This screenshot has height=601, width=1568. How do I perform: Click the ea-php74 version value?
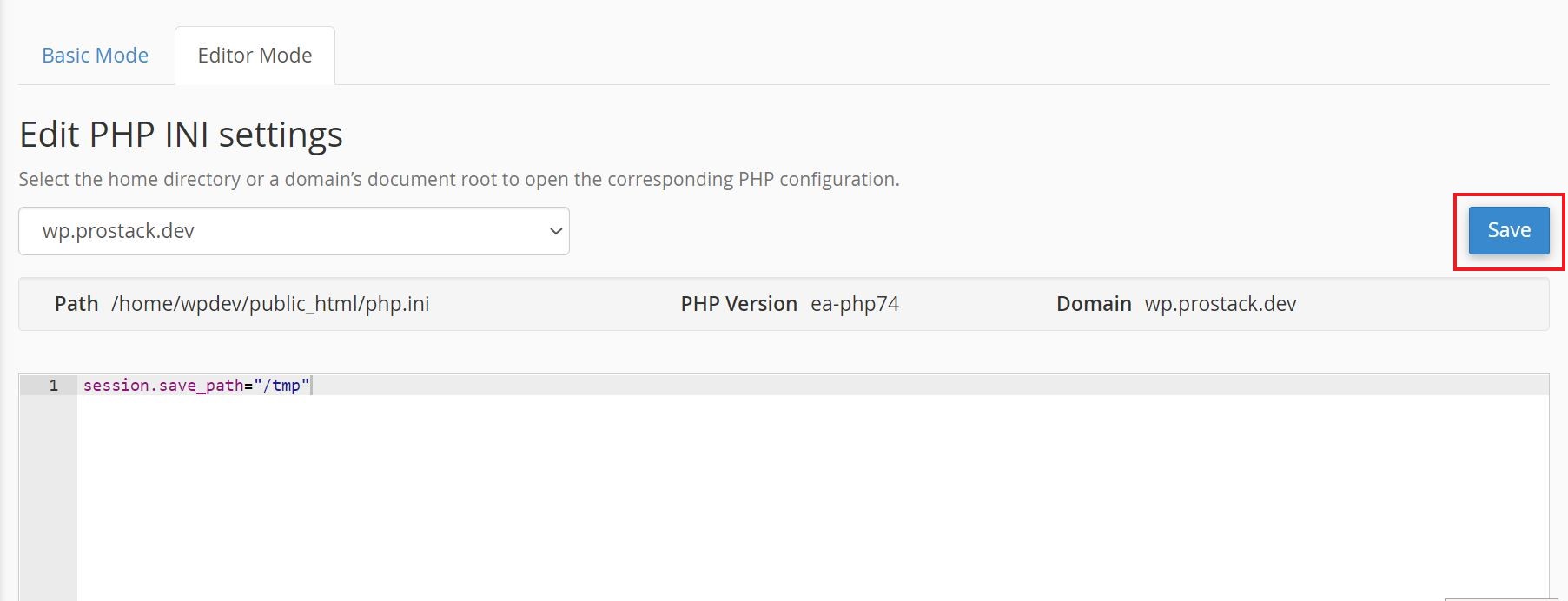pos(855,304)
